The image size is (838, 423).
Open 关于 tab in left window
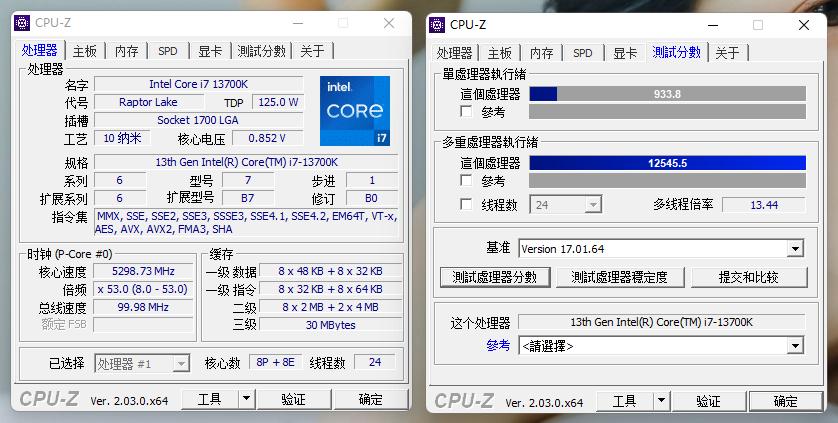coord(313,51)
